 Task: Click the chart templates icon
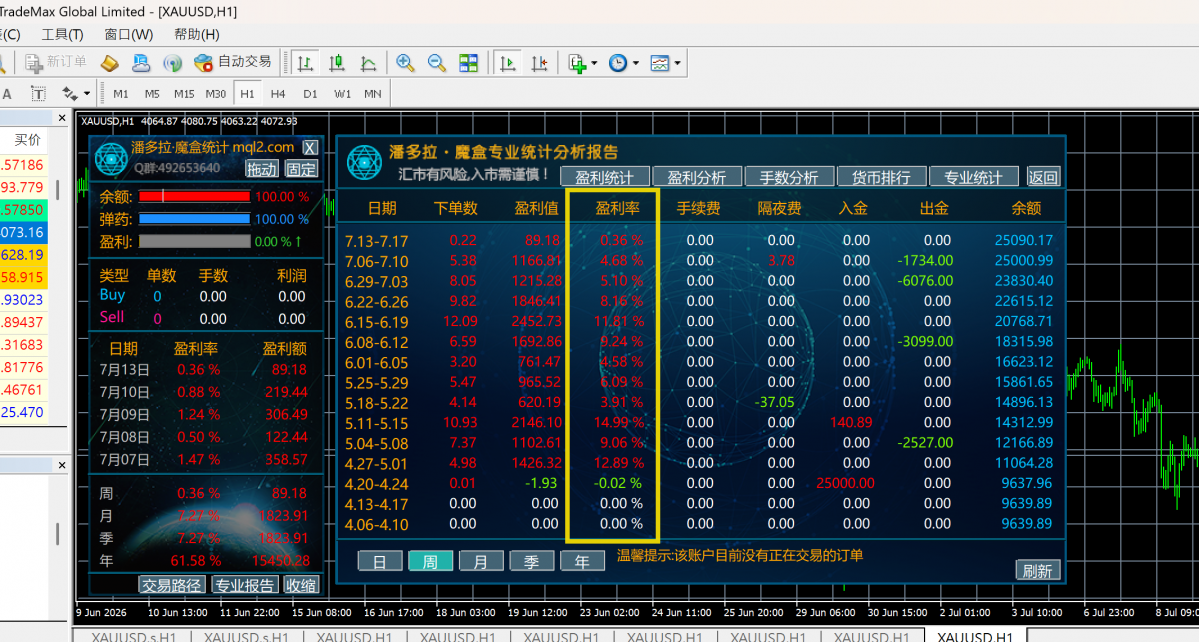[659, 63]
